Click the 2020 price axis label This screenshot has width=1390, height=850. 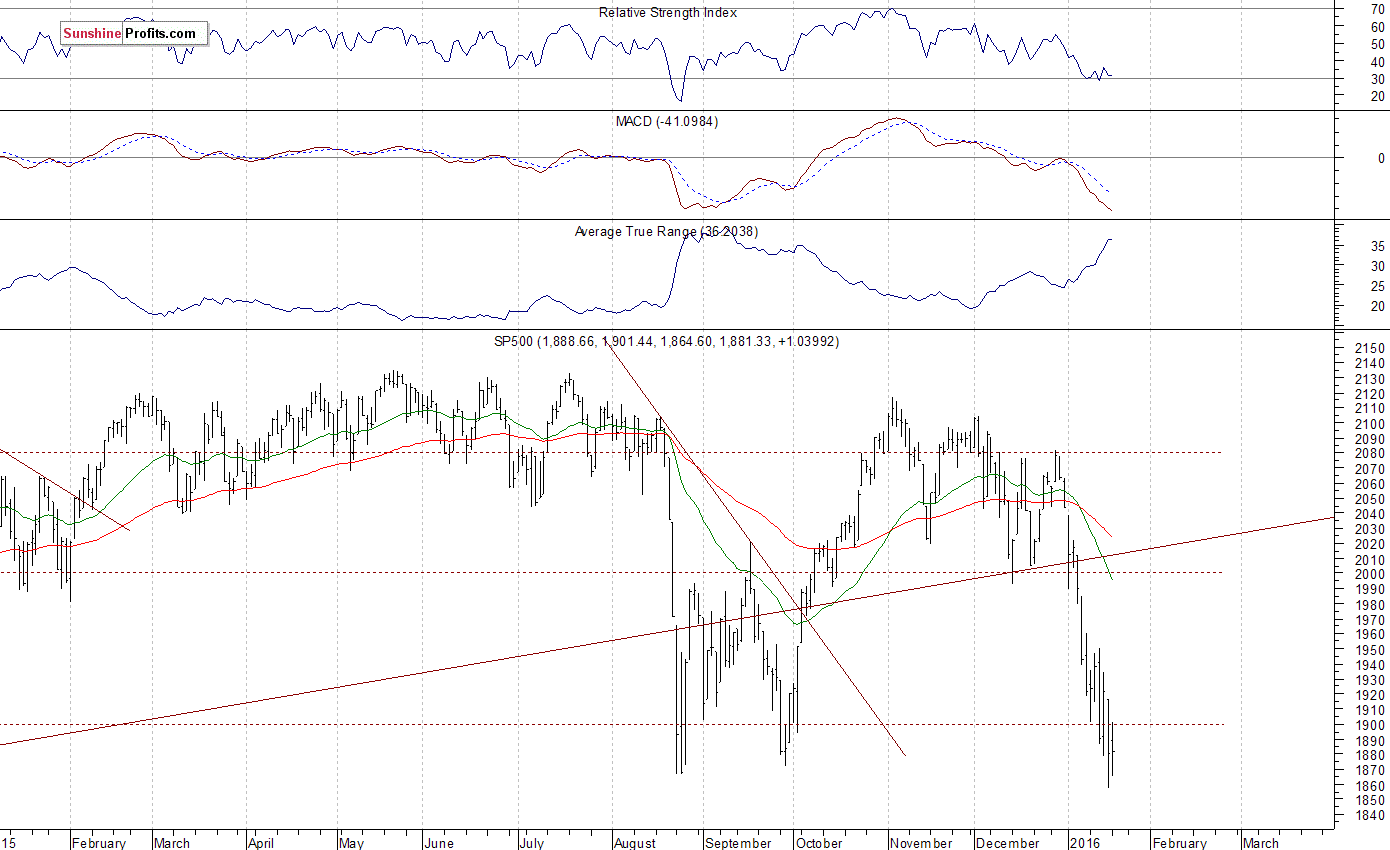[1370, 544]
